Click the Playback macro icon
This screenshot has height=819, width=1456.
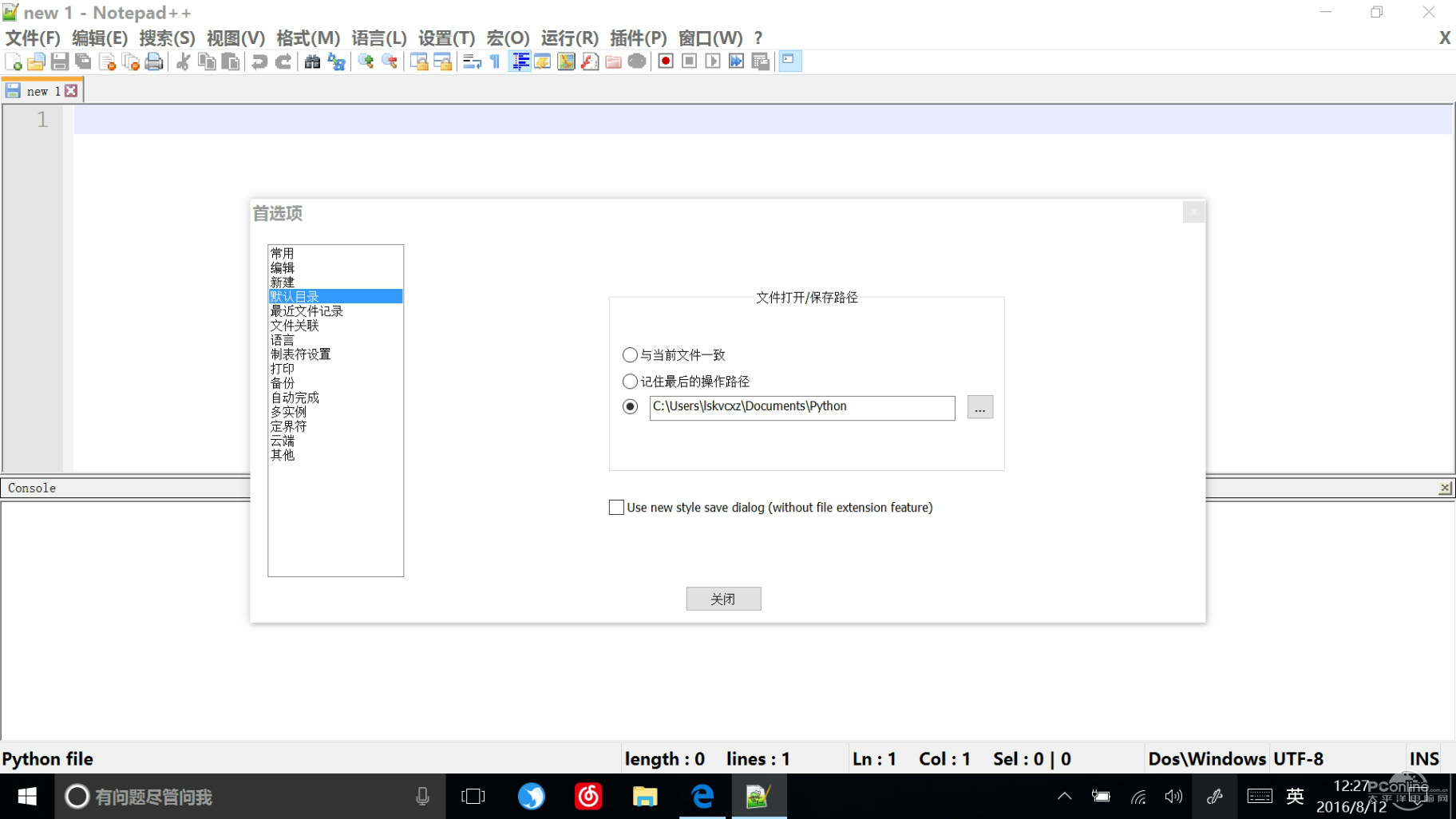713,61
